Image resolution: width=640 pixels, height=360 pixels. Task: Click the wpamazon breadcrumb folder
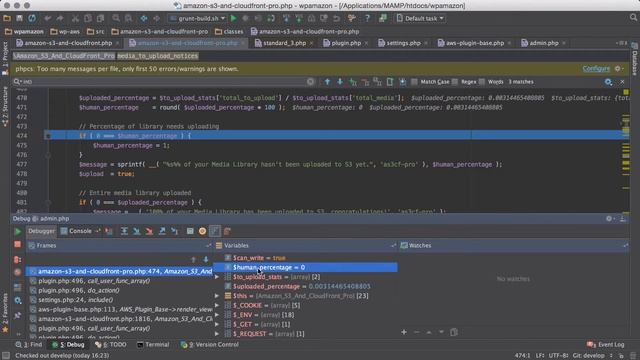24,31
